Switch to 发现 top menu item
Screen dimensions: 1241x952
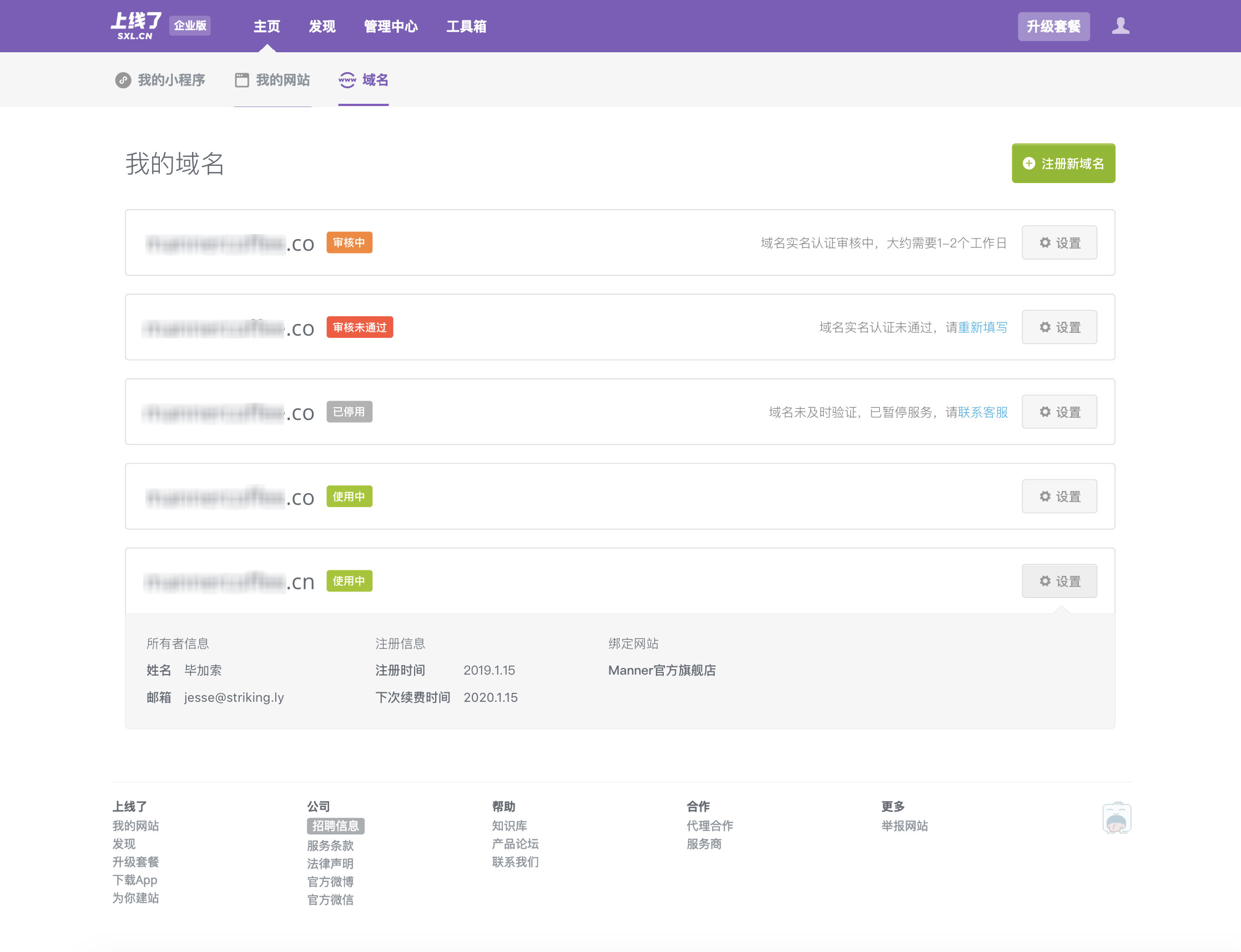pyautogui.click(x=322, y=26)
